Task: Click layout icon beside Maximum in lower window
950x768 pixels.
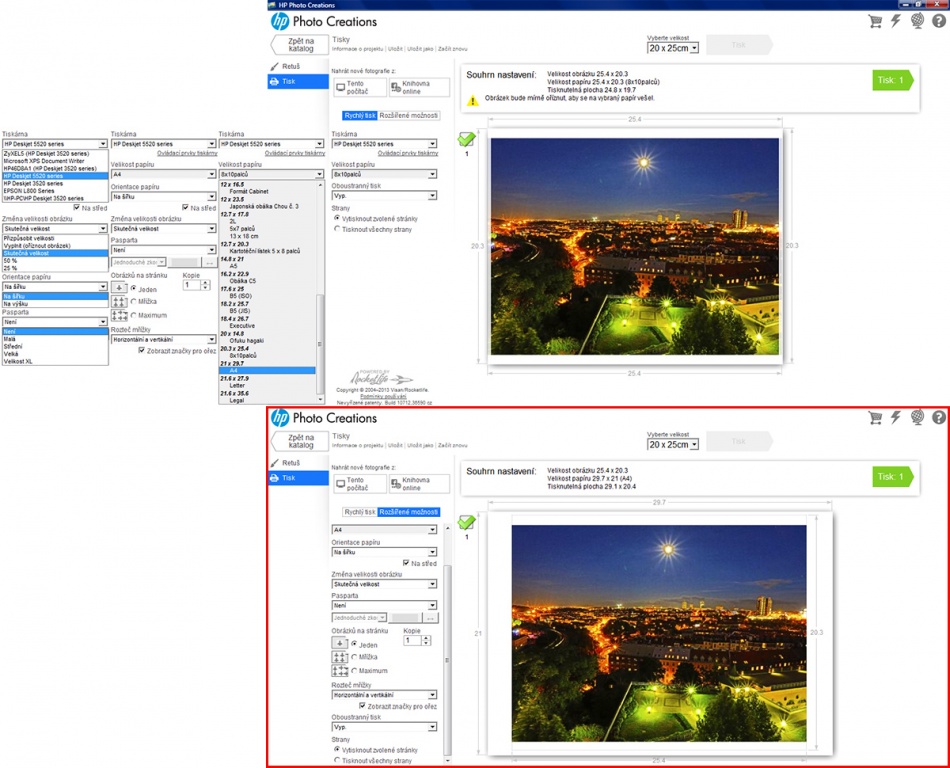Action: pos(340,670)
